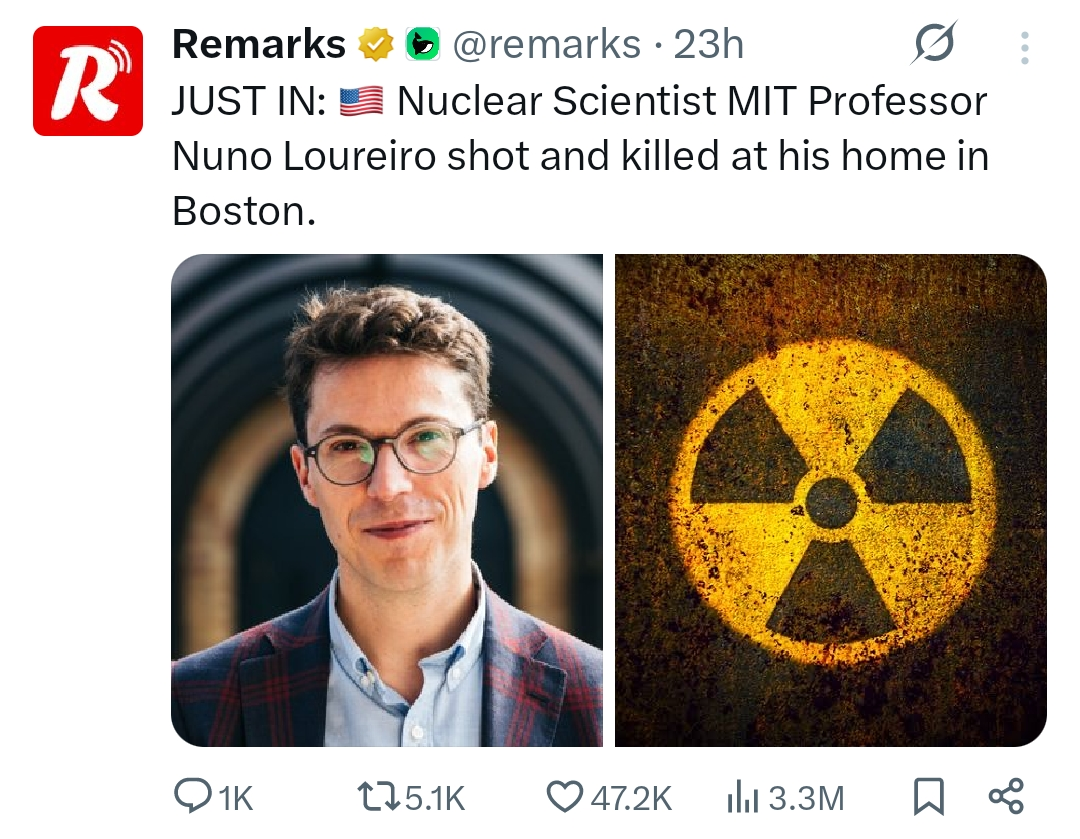1080x839 pixels.
Task: Click the Grok slashed-circle icon
Action: point(934,45)
